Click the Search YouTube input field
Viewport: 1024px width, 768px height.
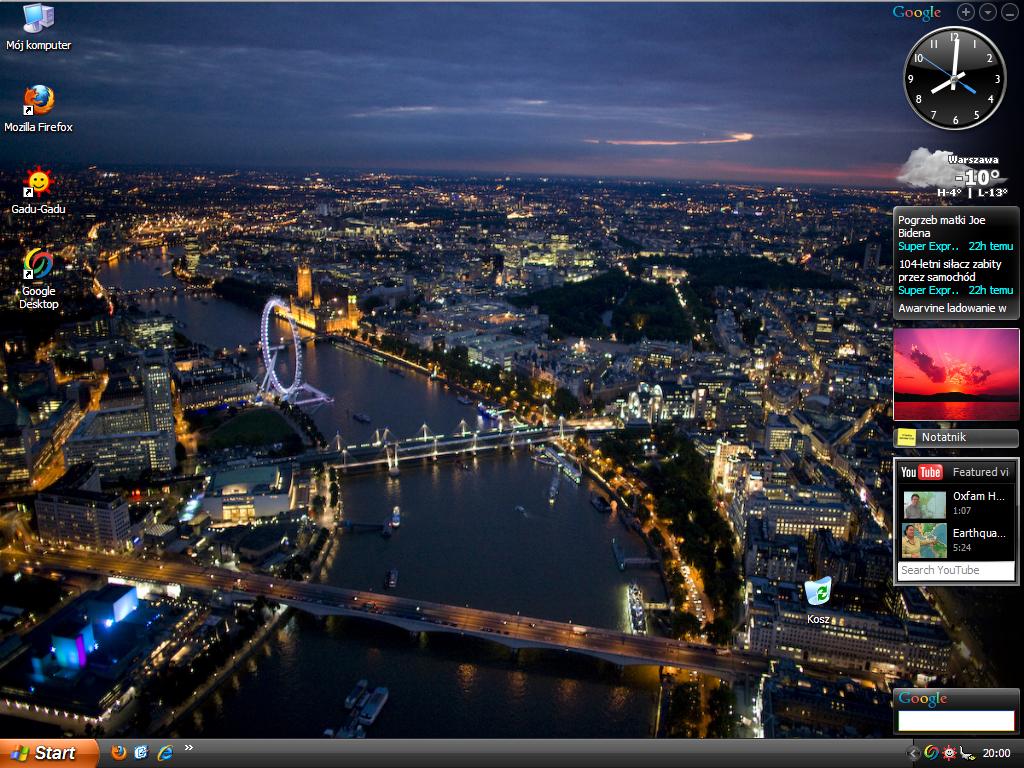click(x=955, y=570)
